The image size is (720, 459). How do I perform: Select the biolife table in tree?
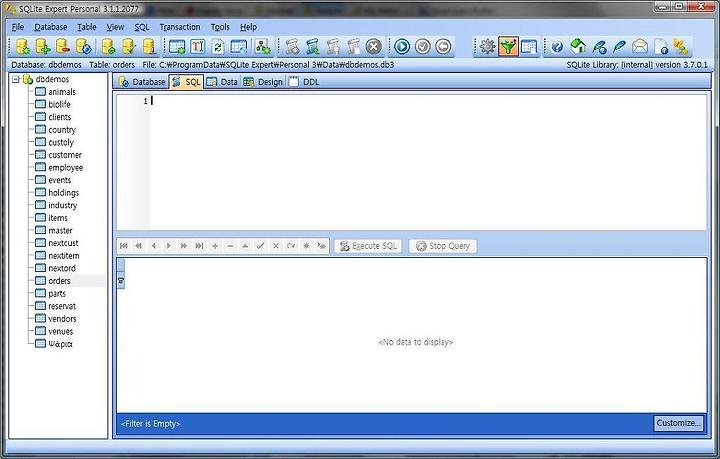59,105
